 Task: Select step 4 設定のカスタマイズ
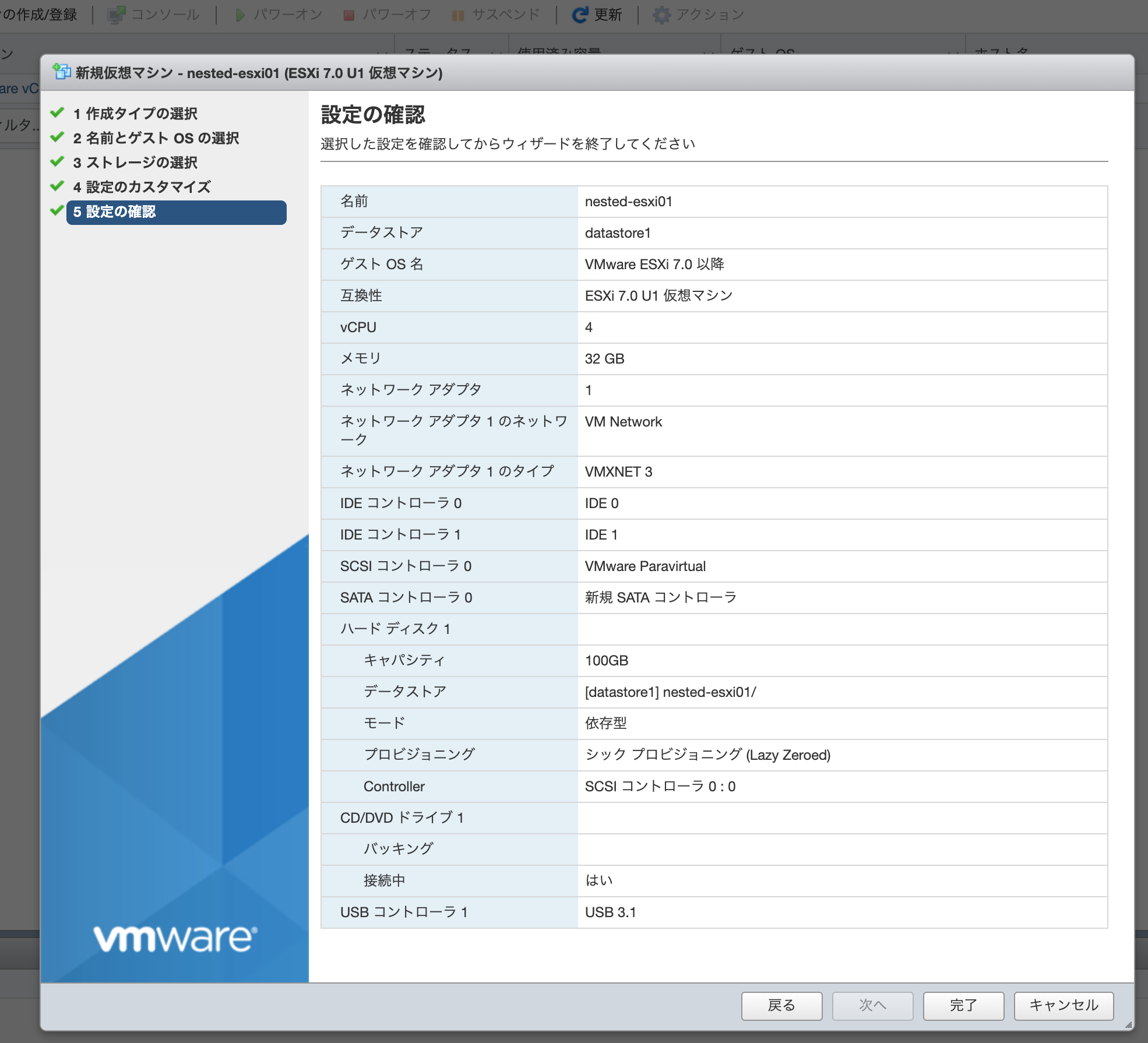click(142, 187)
